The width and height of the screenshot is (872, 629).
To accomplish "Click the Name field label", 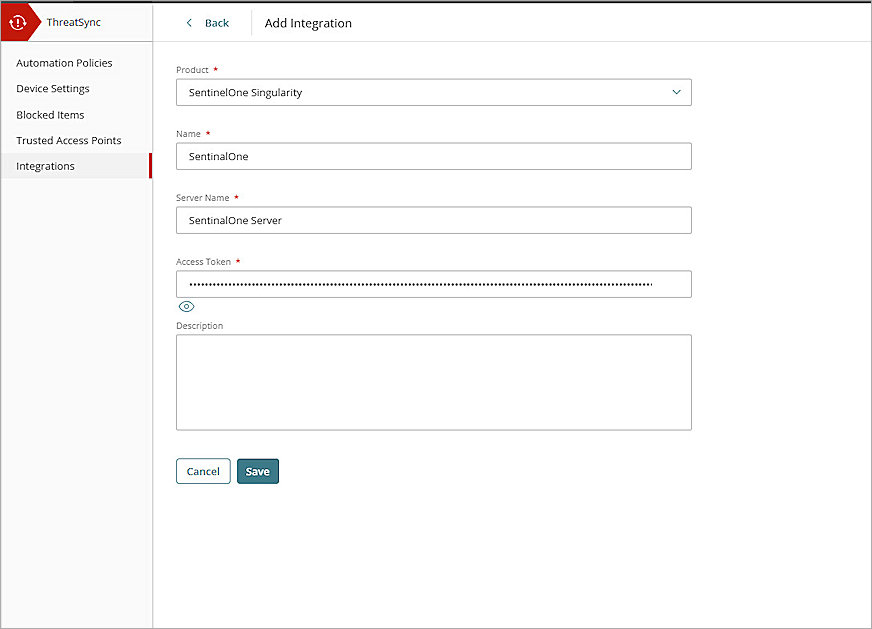I will pyautogui.click(x=188, y=133).
